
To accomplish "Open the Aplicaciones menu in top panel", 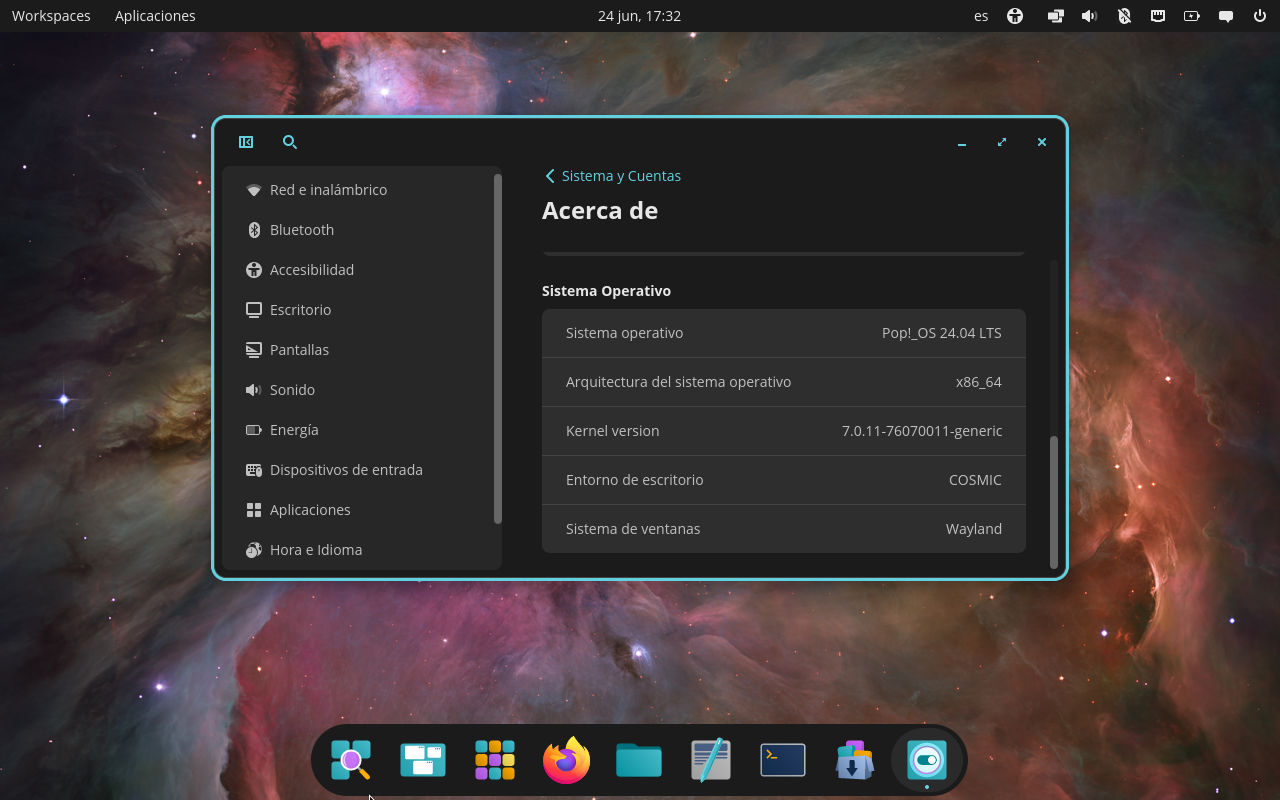I will click(x=155, y=16).
